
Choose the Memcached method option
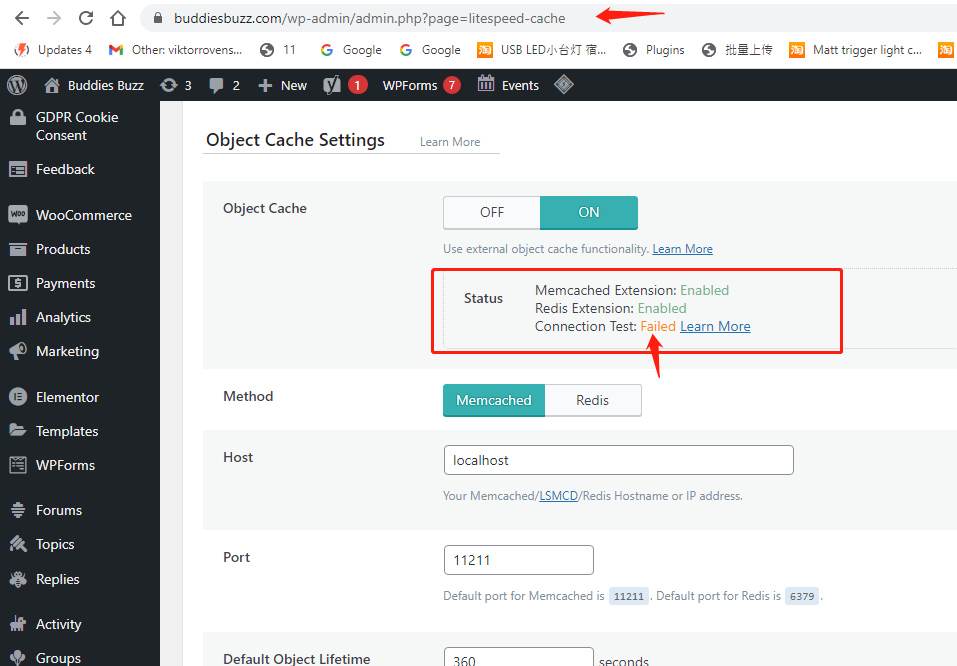coord(494,400)
